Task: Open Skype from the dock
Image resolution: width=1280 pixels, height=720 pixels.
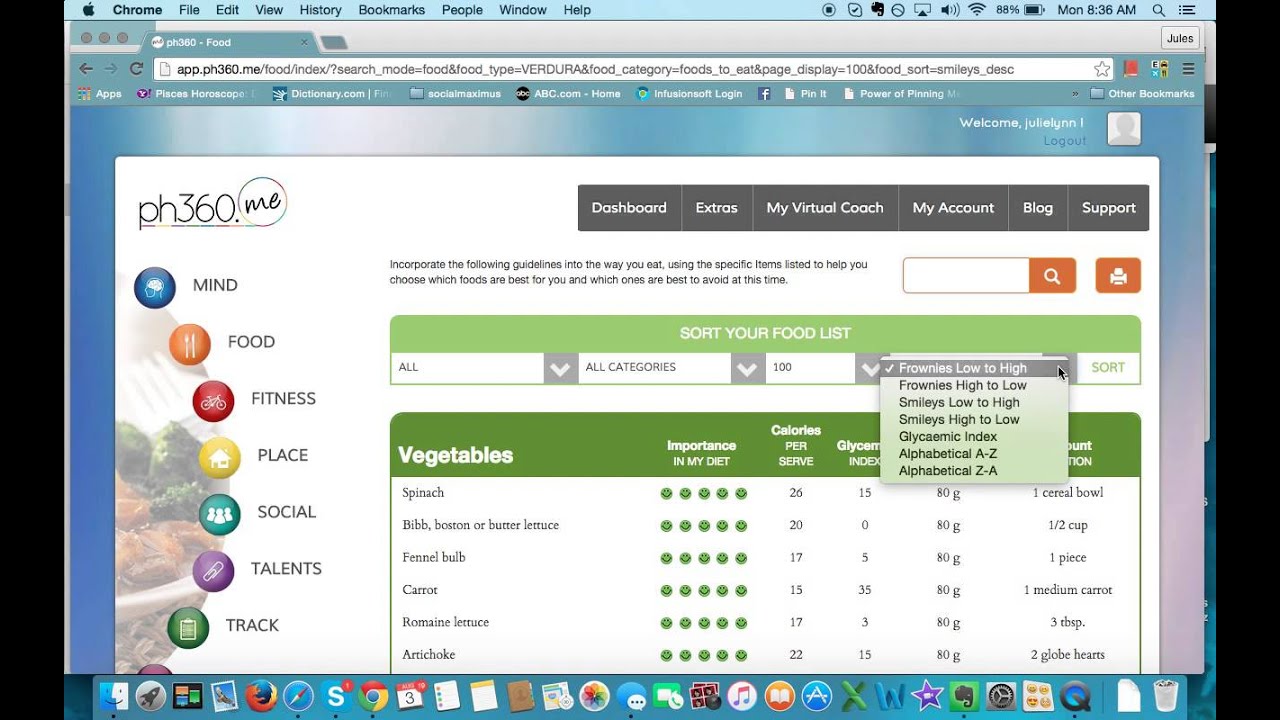Action: click(335, 695)
